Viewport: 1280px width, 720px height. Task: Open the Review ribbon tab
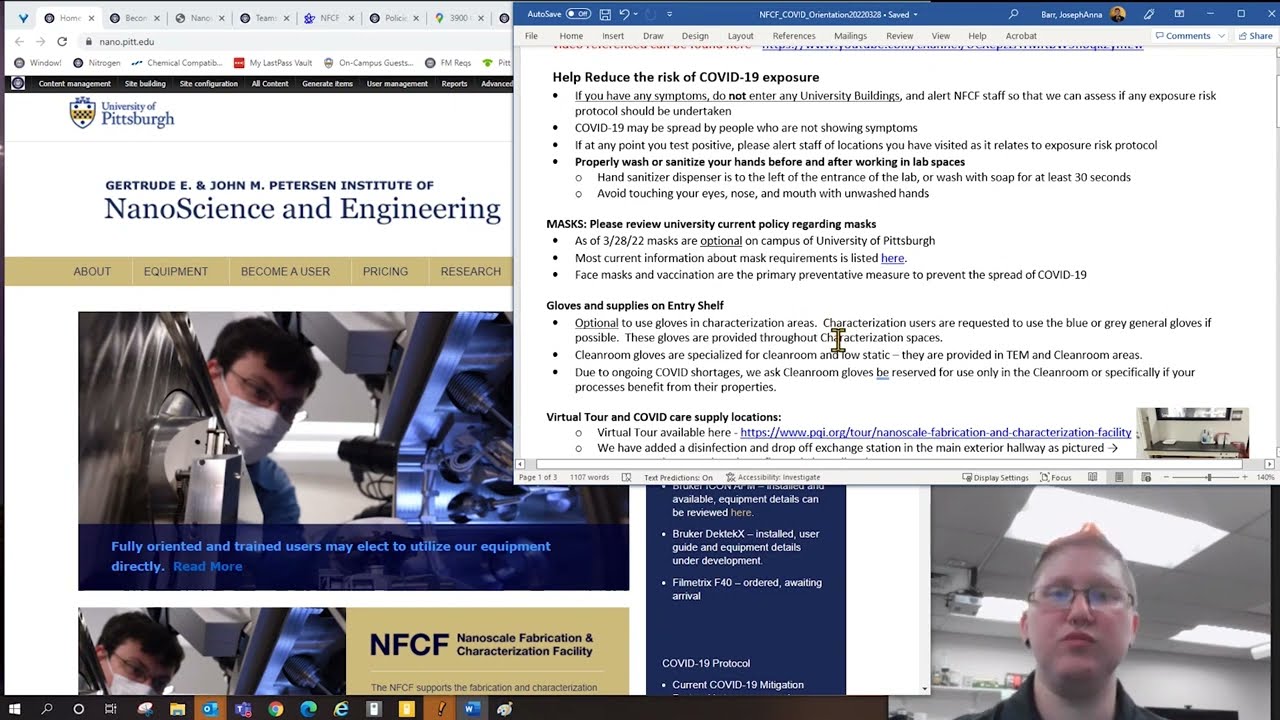point(899,36)
